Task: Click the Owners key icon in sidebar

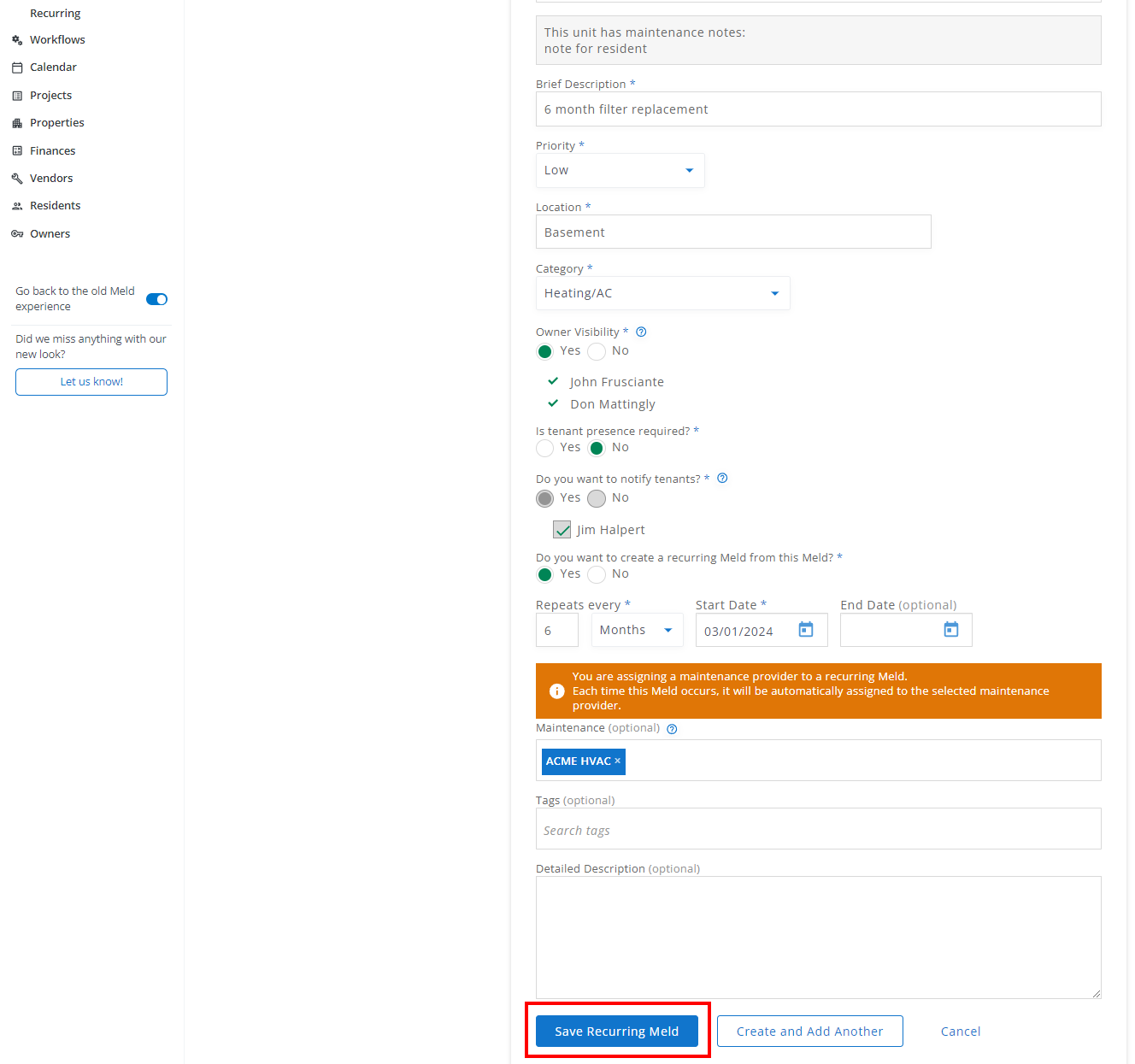Action: click(17, 234)
